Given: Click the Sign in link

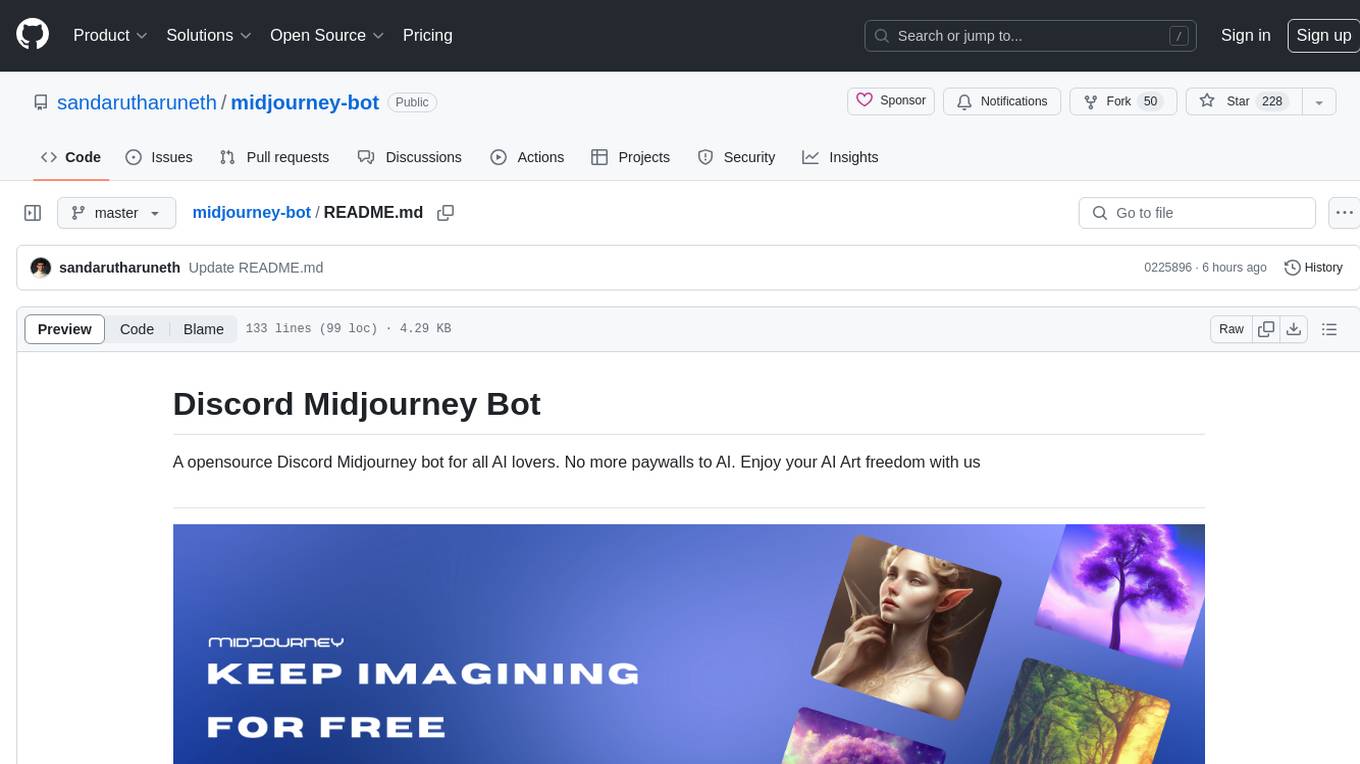Looking at the screenshot, I should pos(1245,35).
